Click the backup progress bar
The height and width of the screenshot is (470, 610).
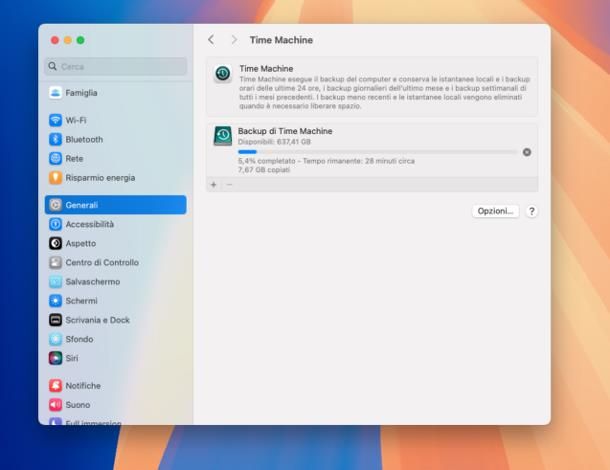pyautogui.click(x=378, y=152)
